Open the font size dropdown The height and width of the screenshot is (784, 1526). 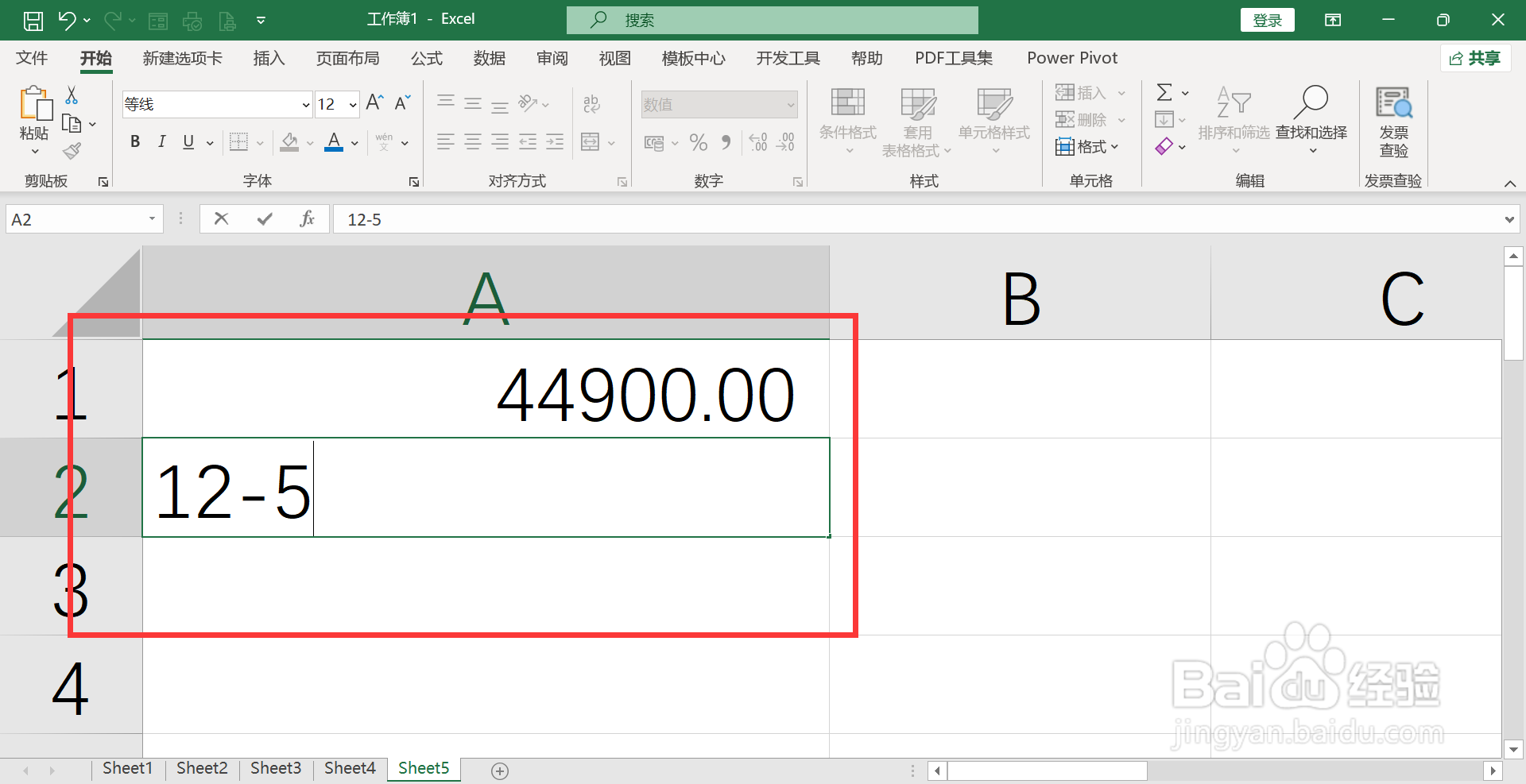tap(352, 105)
